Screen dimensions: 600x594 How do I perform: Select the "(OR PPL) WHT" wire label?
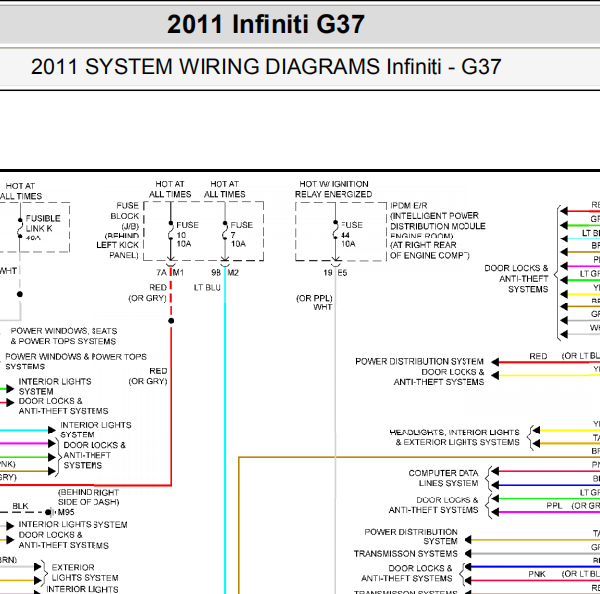[x=314, y=302]
